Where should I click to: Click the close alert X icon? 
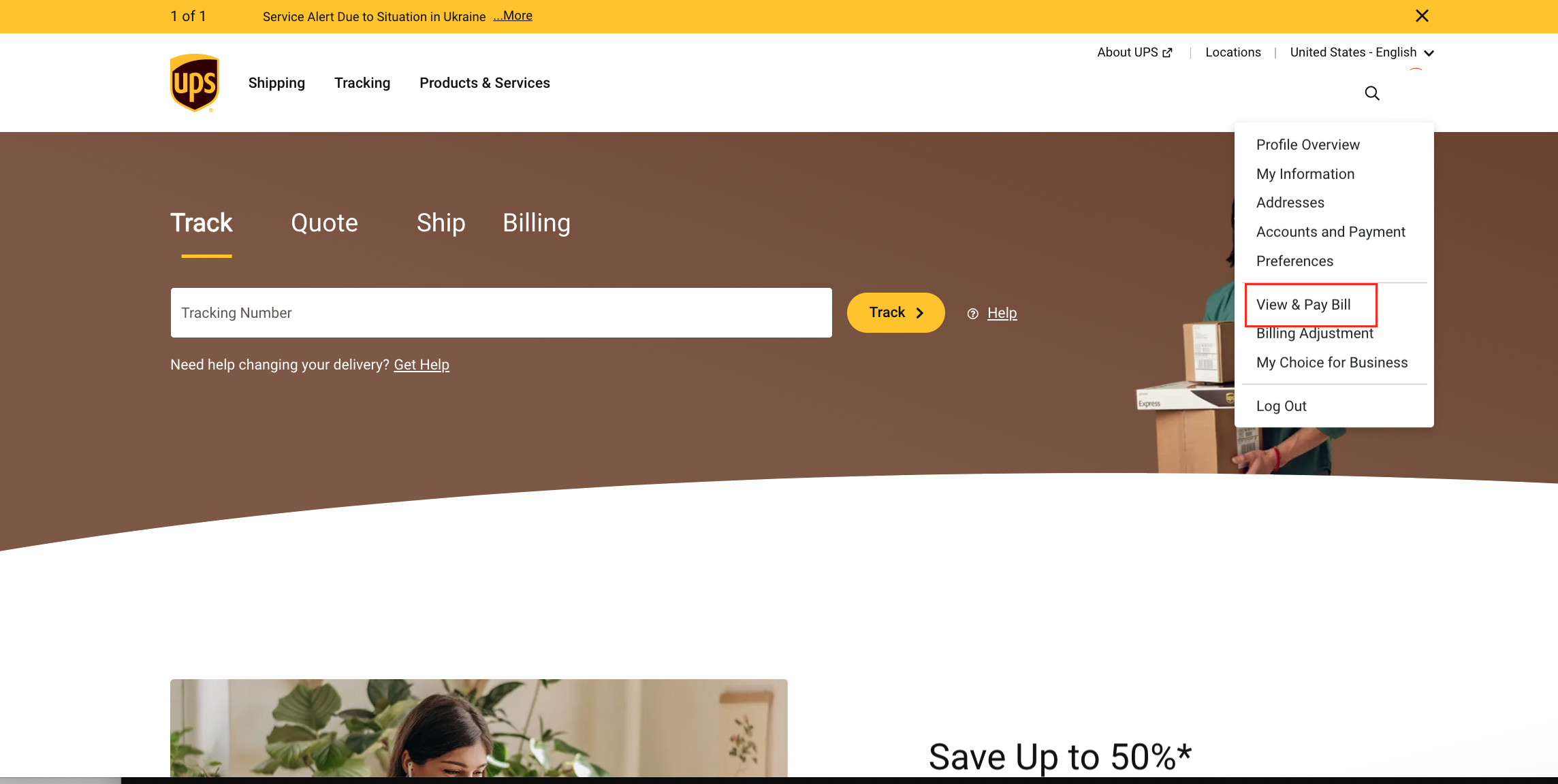coord(1422,16)
